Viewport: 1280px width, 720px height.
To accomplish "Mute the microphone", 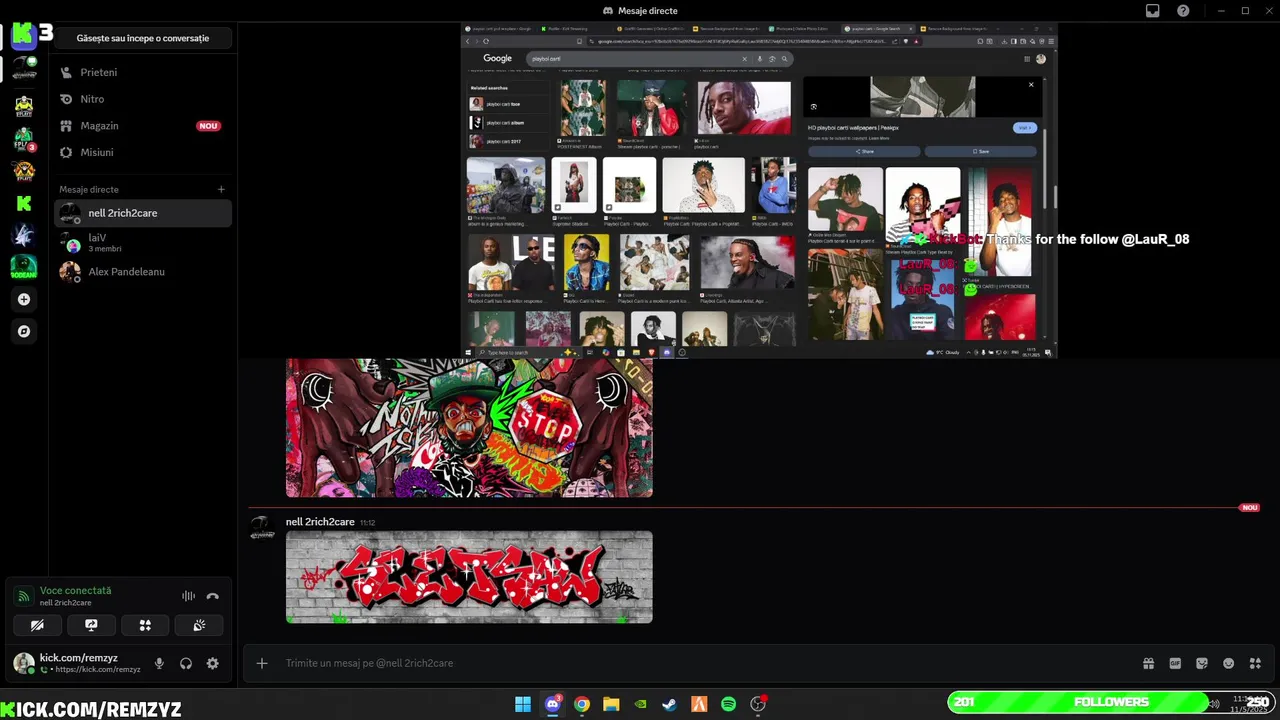I will pyautogui.click(x=159, y=663).
